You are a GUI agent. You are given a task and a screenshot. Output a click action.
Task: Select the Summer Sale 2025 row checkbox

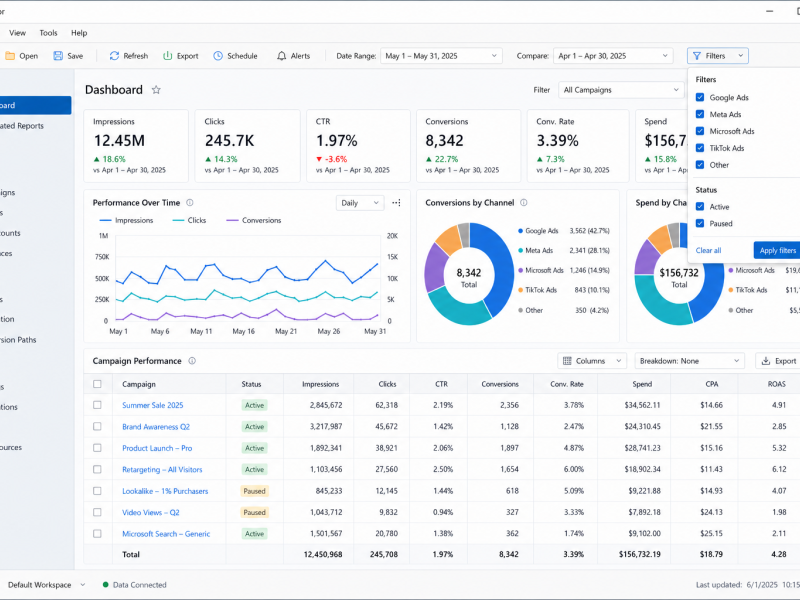click(x=97, y=405)
